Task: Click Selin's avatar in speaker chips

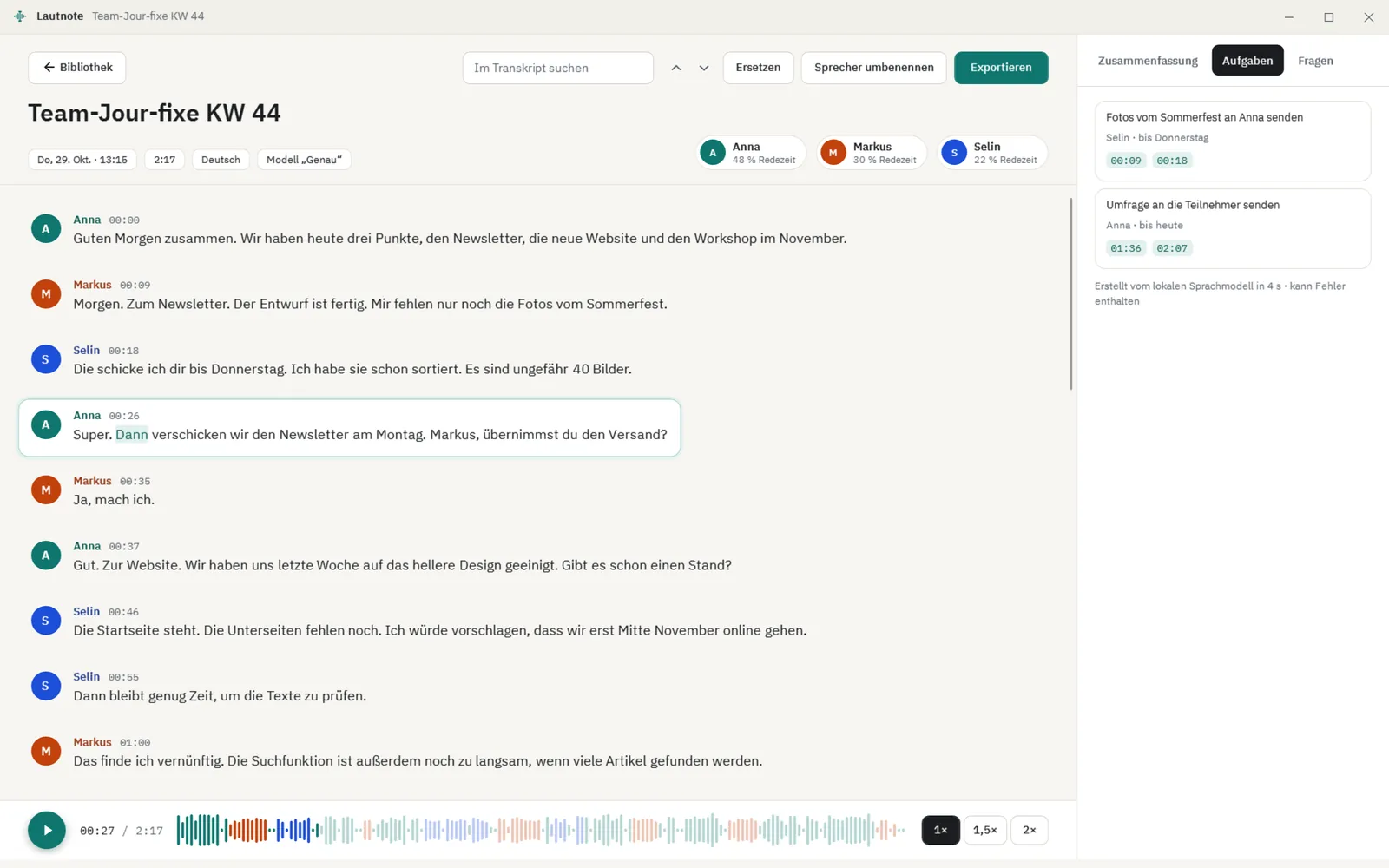Action: pyautogui.click(x=954, y=153)
